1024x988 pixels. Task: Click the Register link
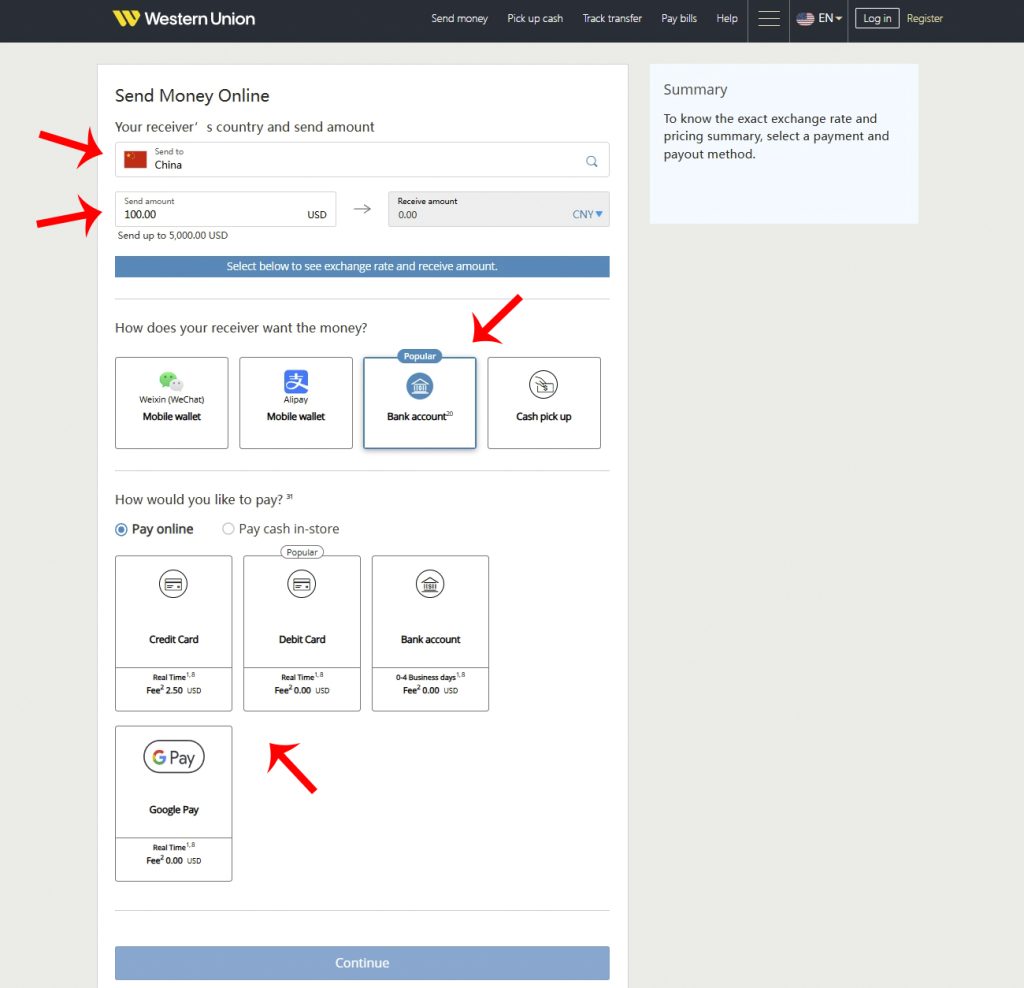coord(925,18)
